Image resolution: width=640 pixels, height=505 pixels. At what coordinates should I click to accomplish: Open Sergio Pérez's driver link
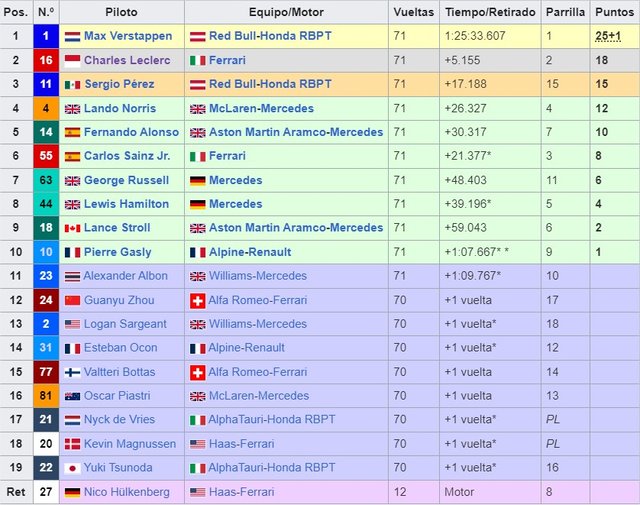(119, 84)
